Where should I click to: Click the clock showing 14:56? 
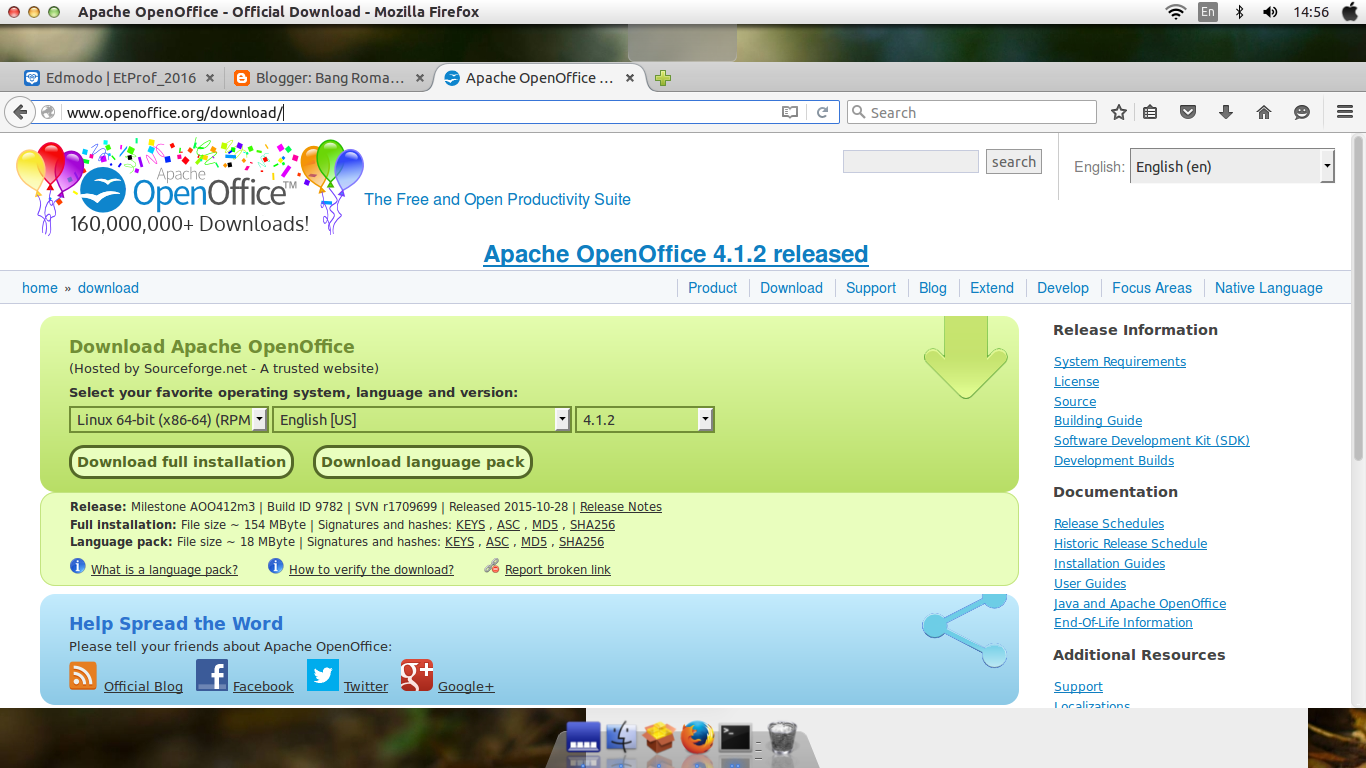[x=1310, y=12]
